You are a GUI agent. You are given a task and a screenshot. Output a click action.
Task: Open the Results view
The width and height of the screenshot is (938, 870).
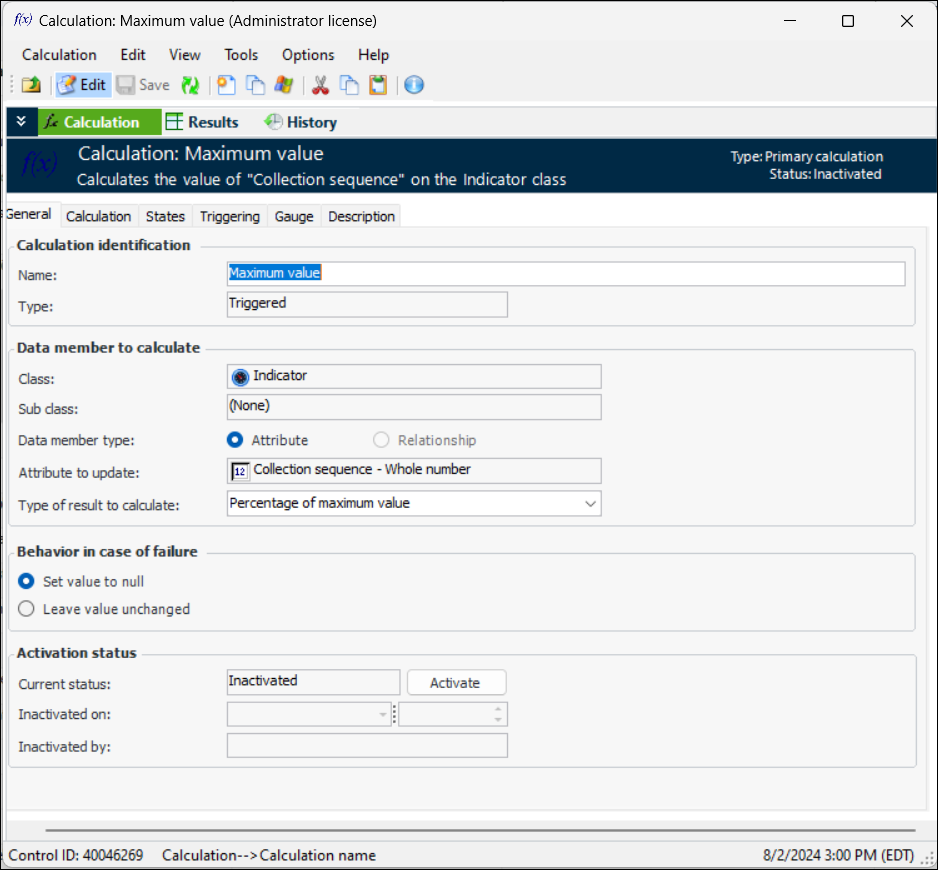click(x=202, y=122)
